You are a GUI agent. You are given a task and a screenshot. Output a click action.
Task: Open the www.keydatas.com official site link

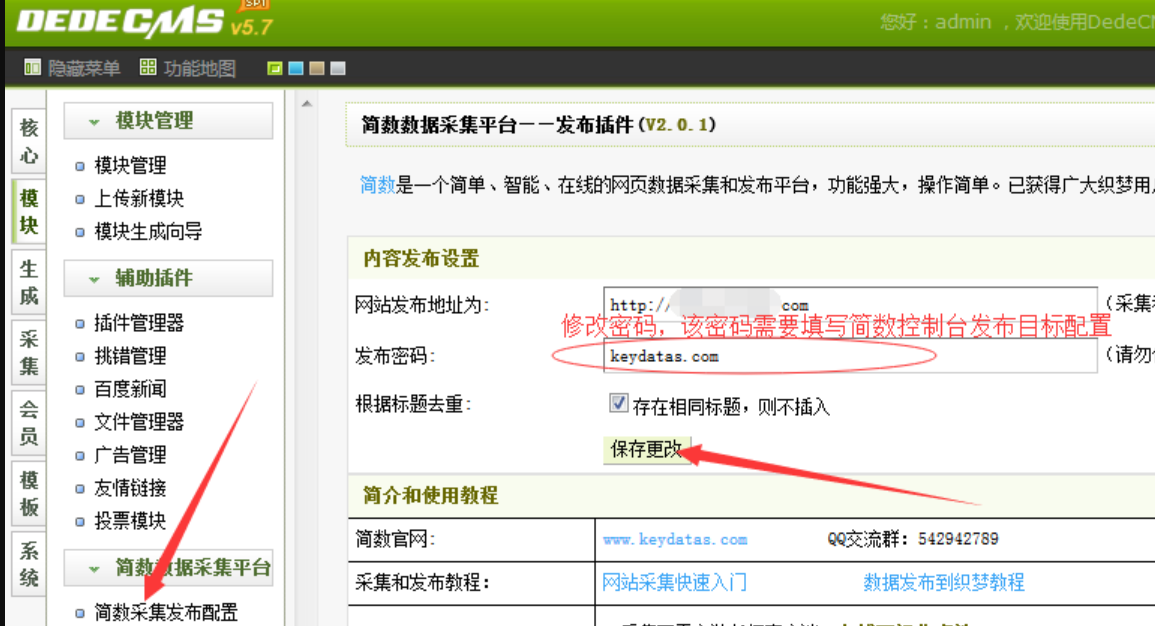point(675,539)
